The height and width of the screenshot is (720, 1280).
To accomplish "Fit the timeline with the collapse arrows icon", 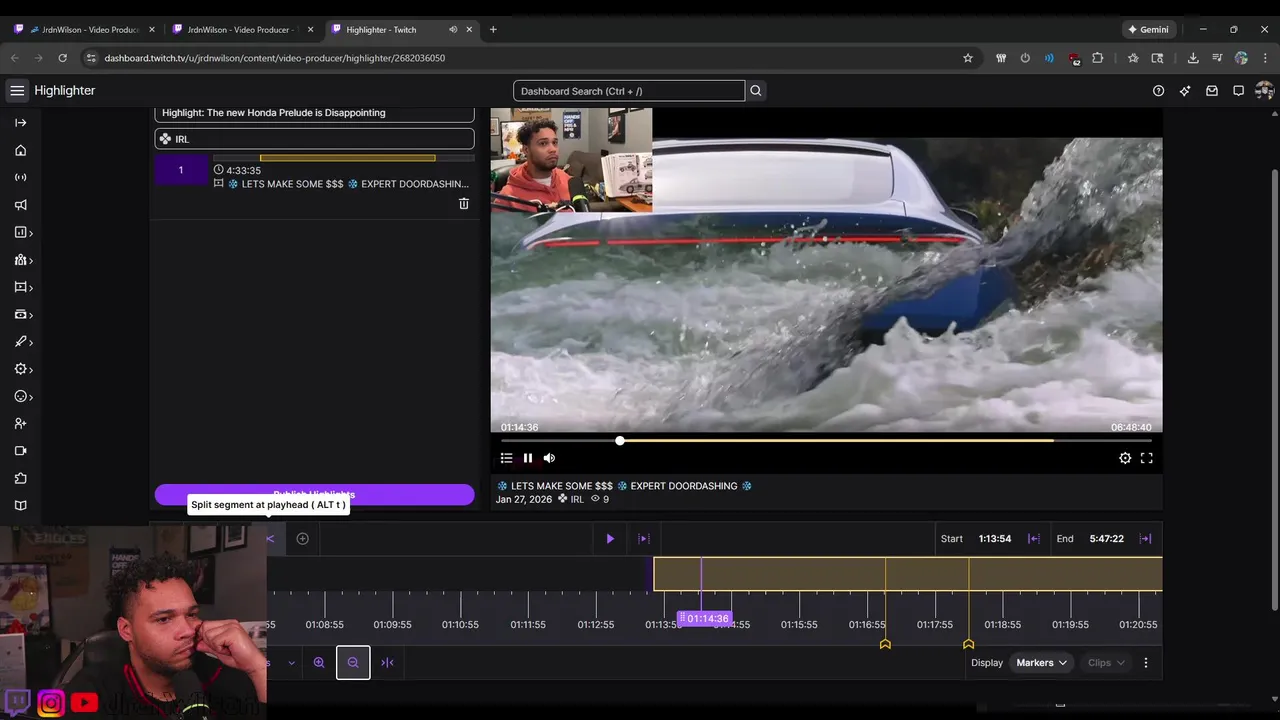I will coord(387,662).
